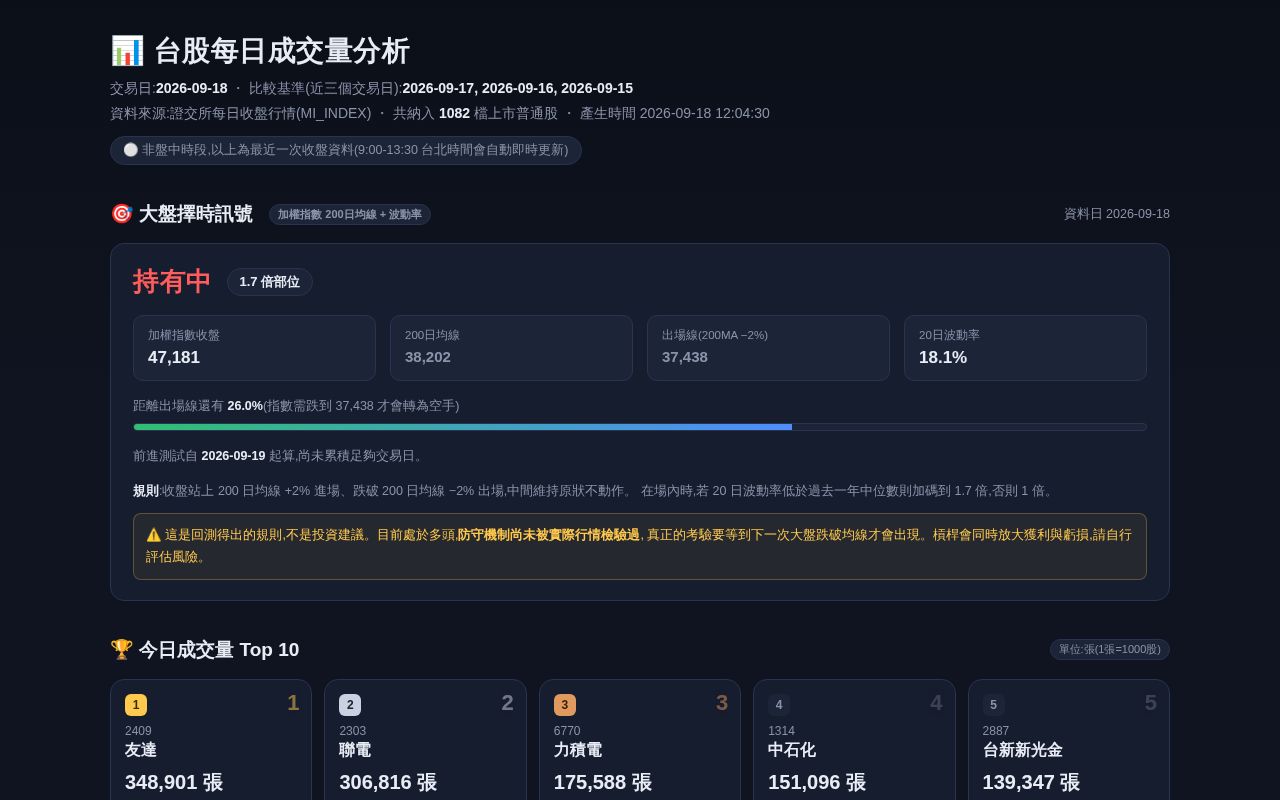Click bold text 防守機制尚未被實際行情檢驗過
1280x800 pixels.
(548, 535)
